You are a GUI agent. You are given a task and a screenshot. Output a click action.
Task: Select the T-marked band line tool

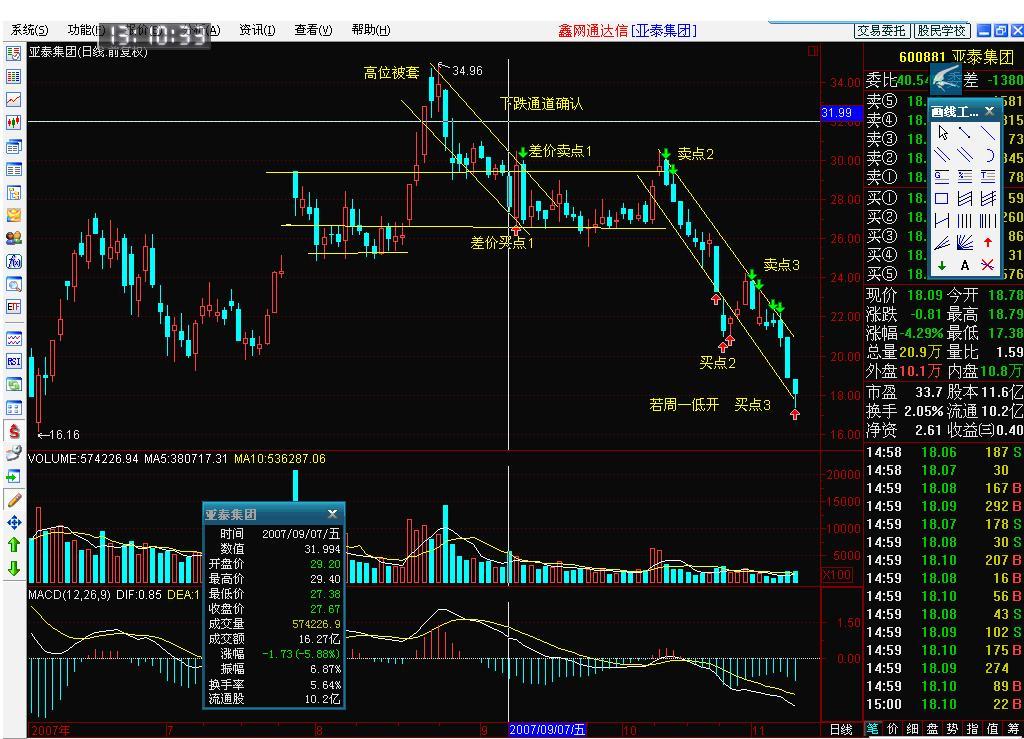click(x=987, y=176)
